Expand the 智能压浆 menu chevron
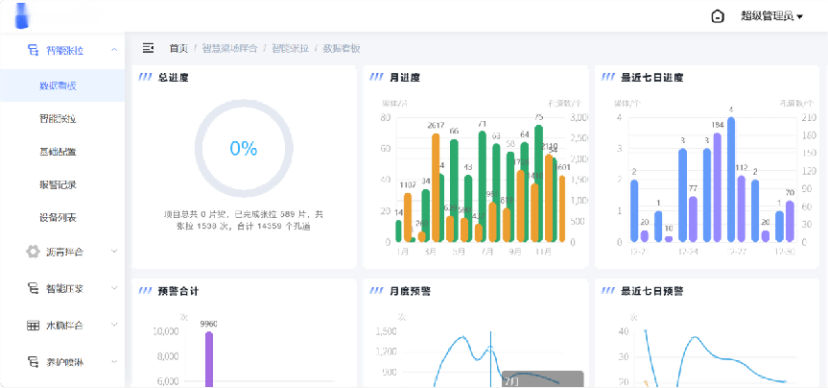Image resolution: width=828 pixels, height=388 pixels. coord(114,288)
